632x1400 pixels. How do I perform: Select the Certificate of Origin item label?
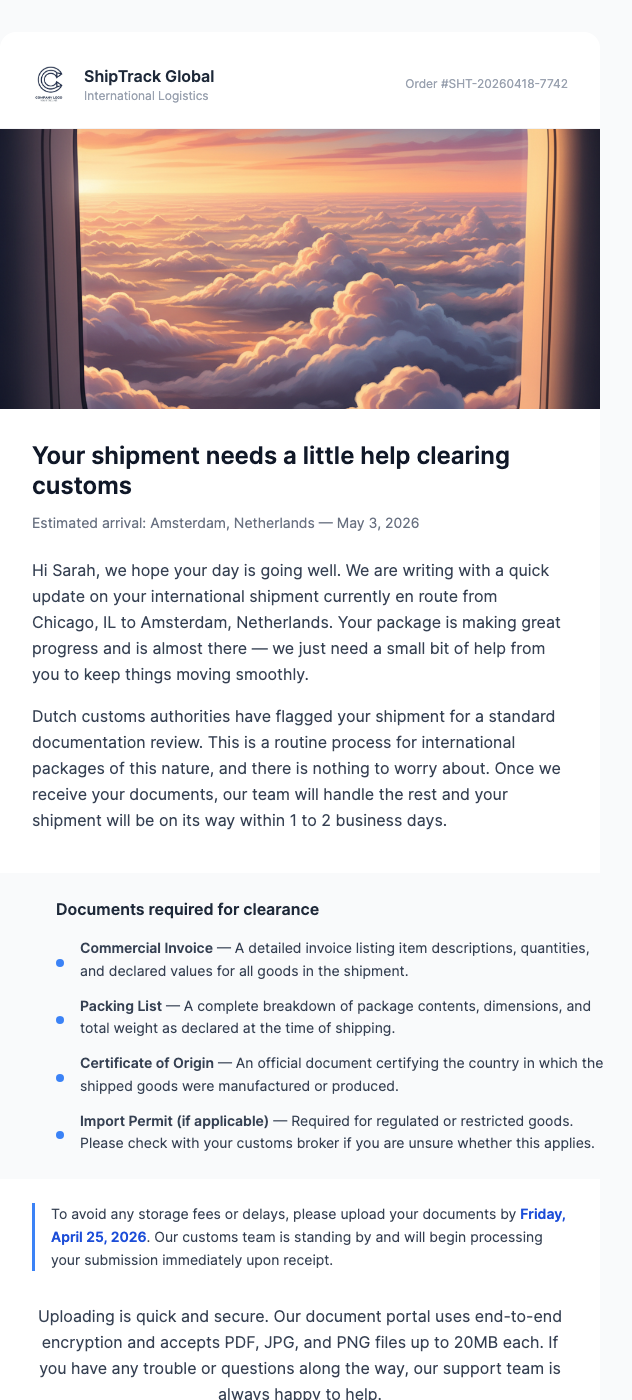pyautogui.click(x=147, y=1063)
